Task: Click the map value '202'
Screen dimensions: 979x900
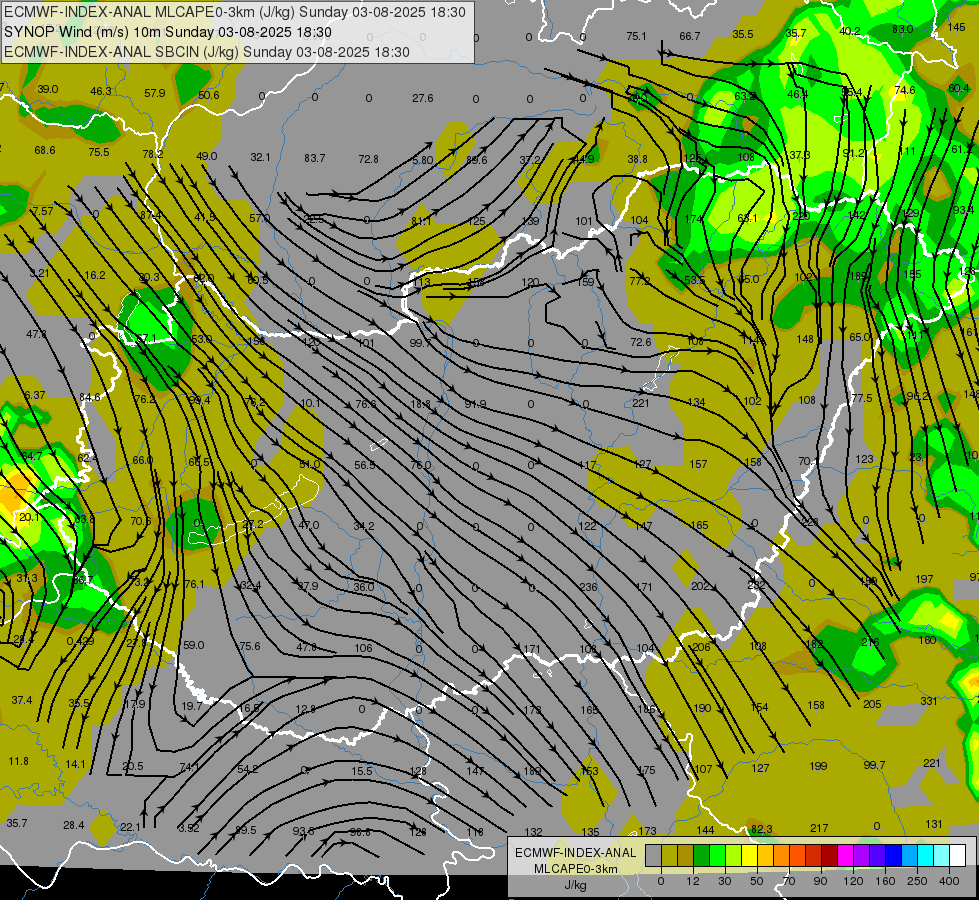Action: point(700,586)
